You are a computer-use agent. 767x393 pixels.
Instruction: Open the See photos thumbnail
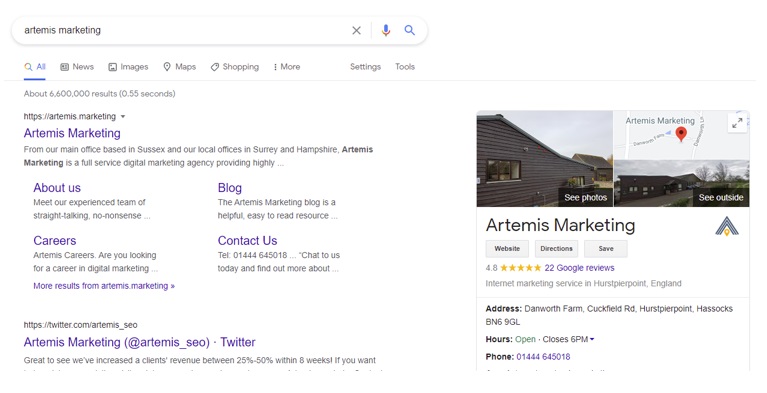tap(544, 159)
